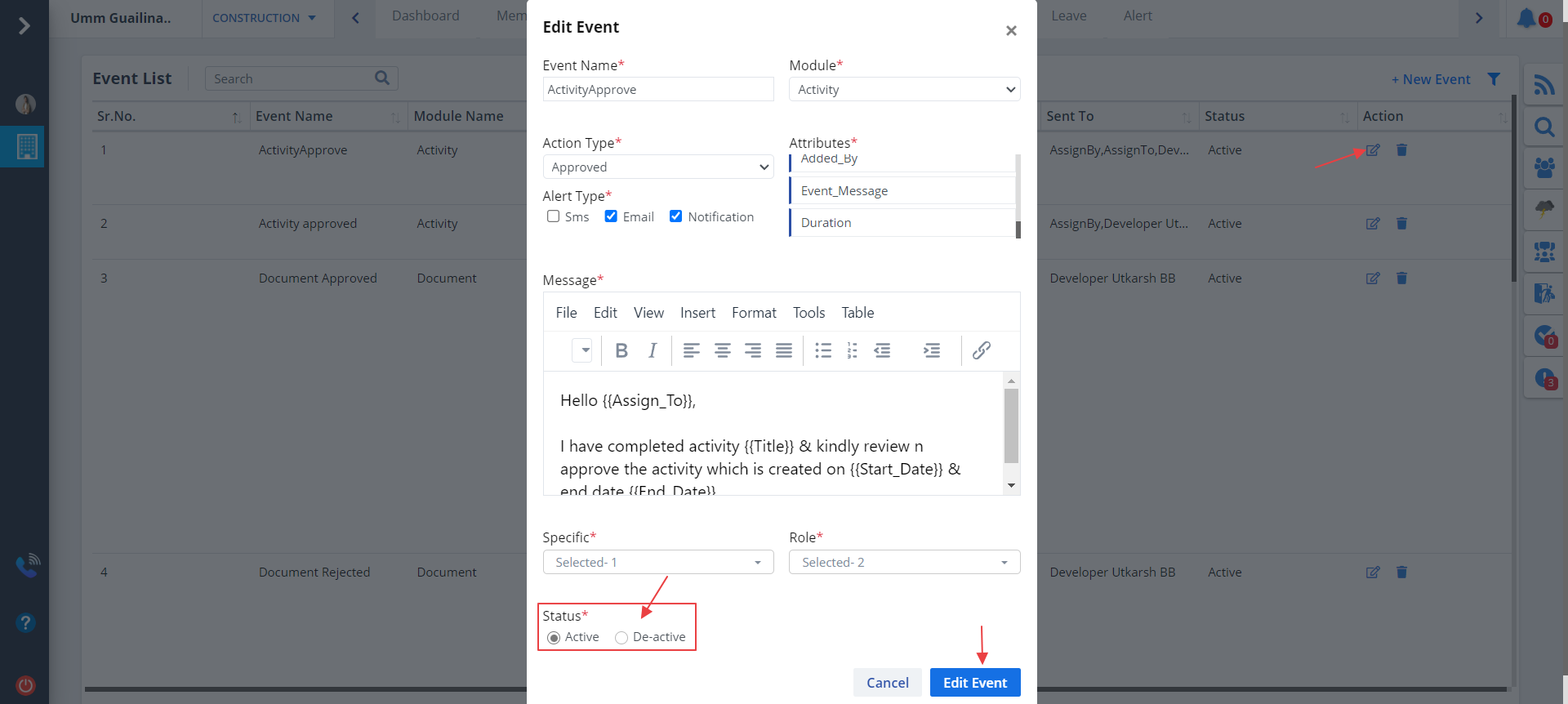Screen dimensions: 1568x704
Task: Click the Bold formatting icon
Action: (621, 350)
